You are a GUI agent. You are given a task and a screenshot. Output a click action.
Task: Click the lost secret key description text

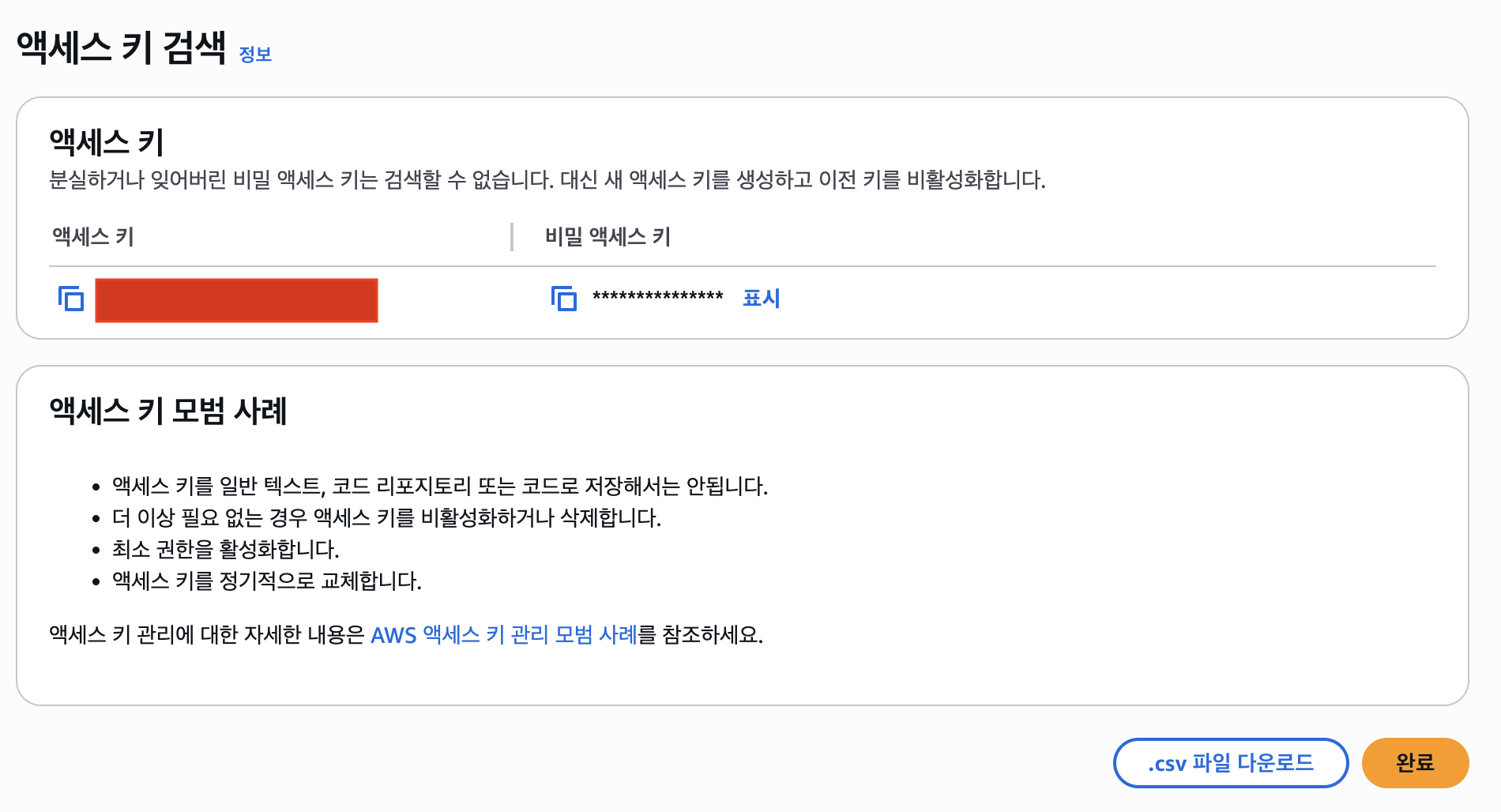(x=547, y=180)
